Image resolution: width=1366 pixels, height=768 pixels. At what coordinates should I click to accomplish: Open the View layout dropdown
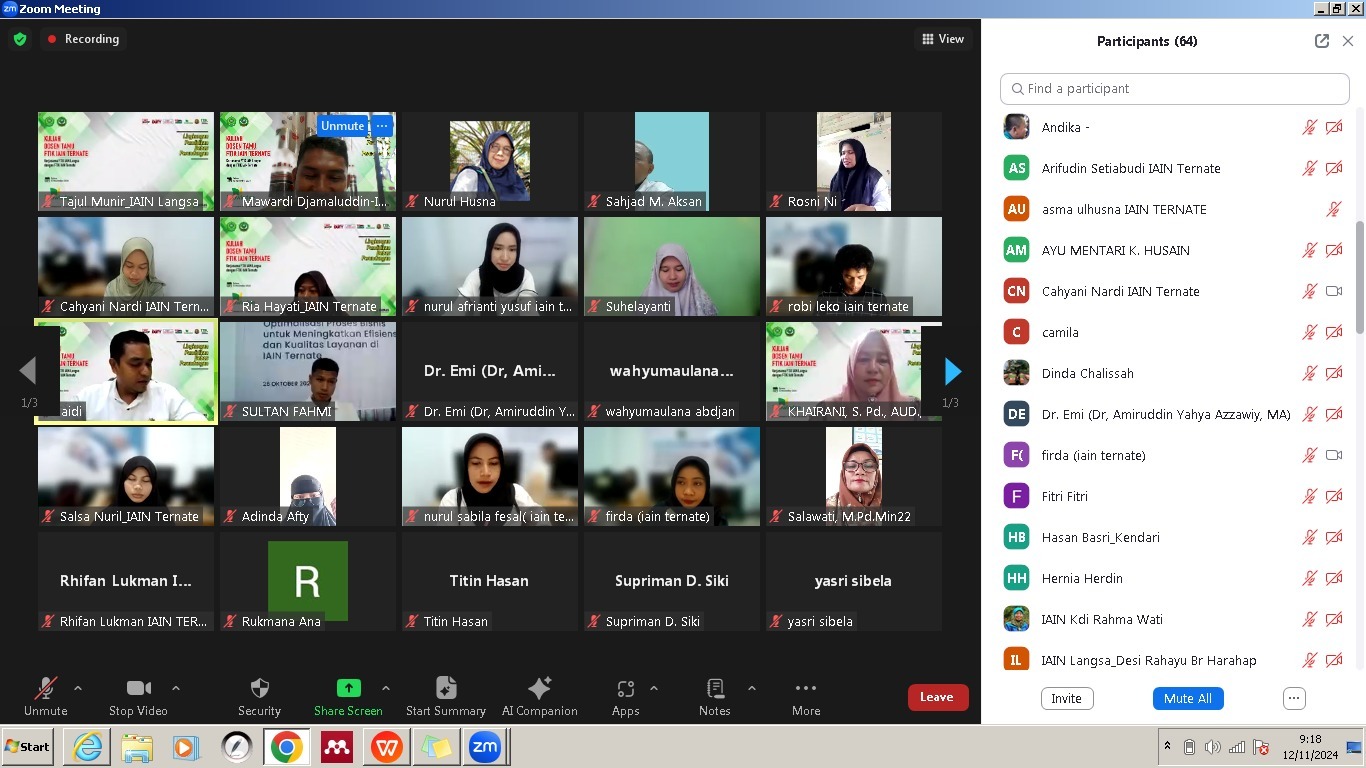(x=943, y=39)
